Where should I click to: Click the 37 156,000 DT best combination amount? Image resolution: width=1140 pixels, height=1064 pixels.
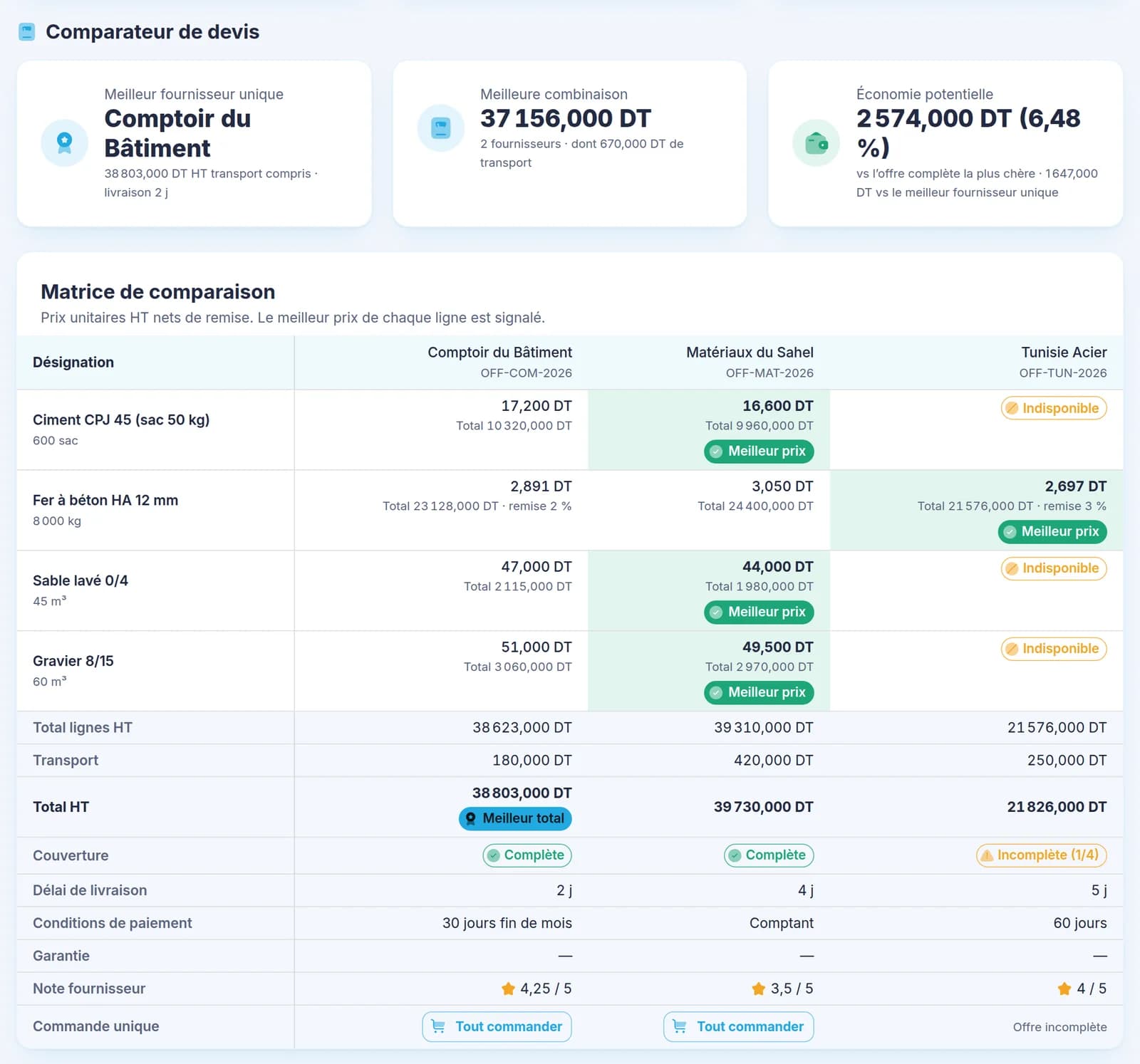(566, 118)
